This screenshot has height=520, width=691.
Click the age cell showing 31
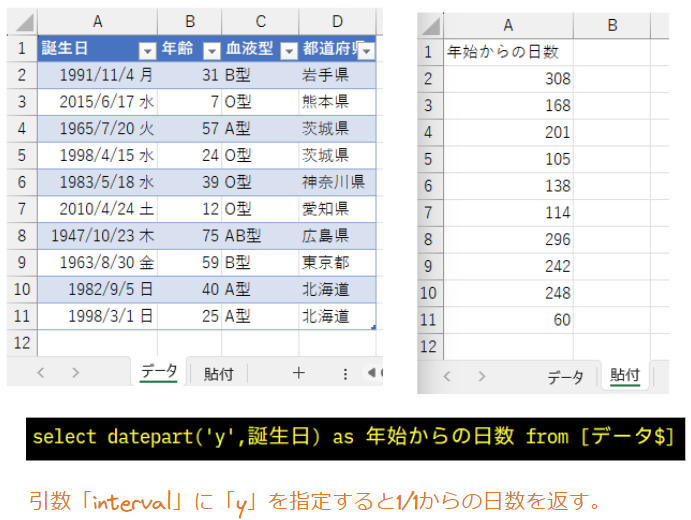(189, 75)
